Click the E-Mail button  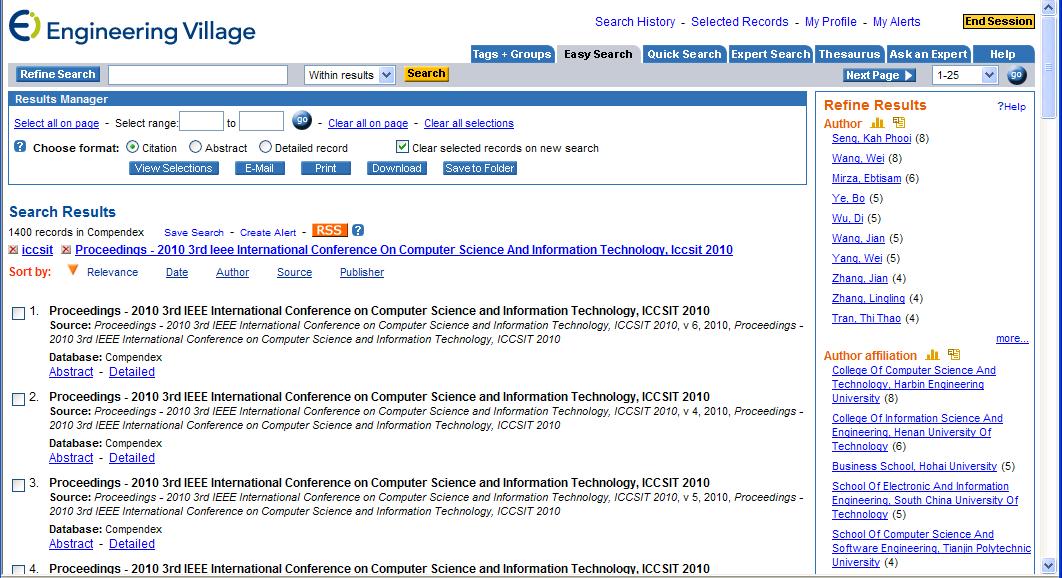pyautogui.click(x=259, y=168)
